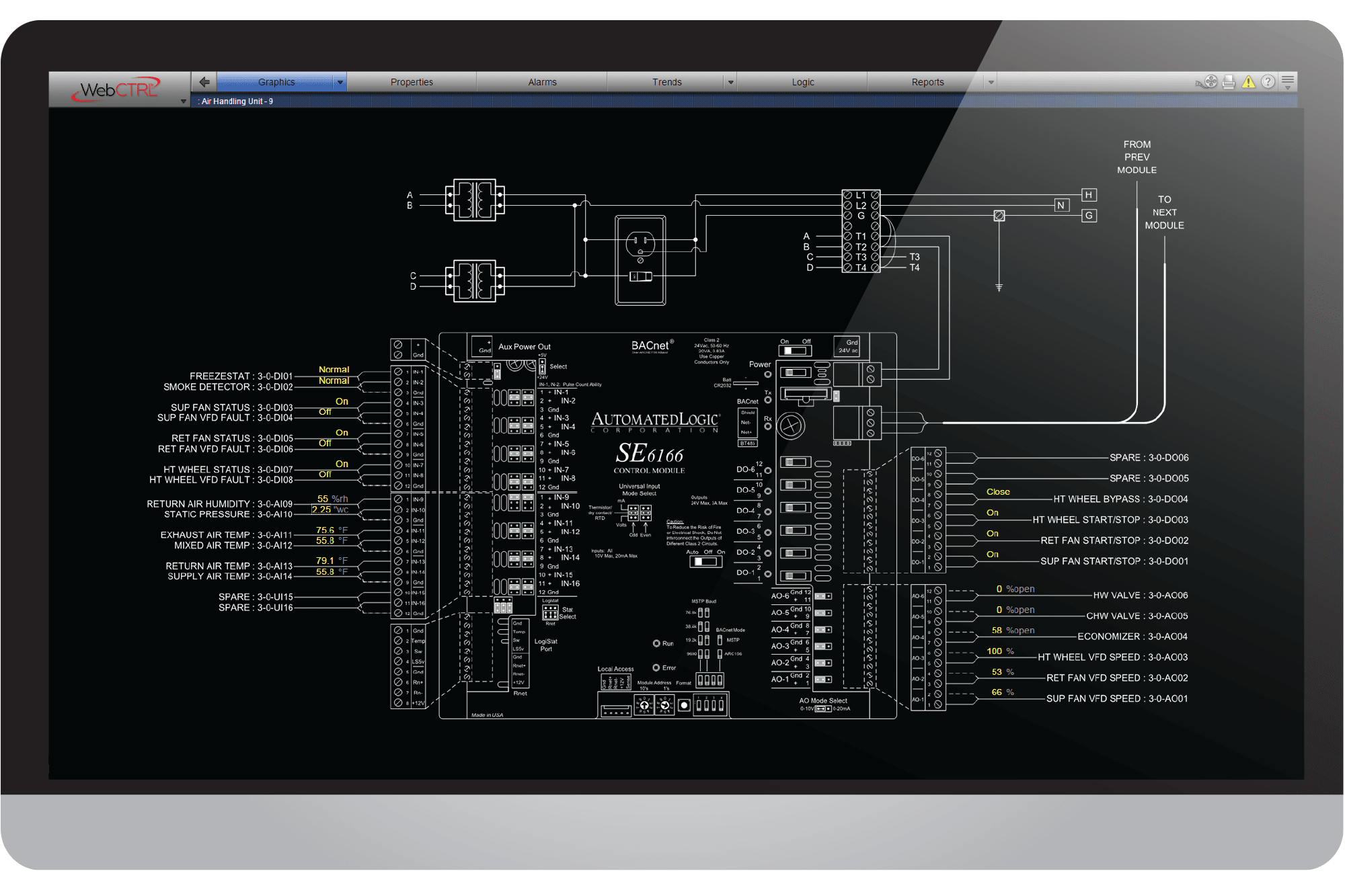Click the RET fan VFD speed '53 %' value
The height and width of the screenshot is (896, 1345).
point(1002,672)
